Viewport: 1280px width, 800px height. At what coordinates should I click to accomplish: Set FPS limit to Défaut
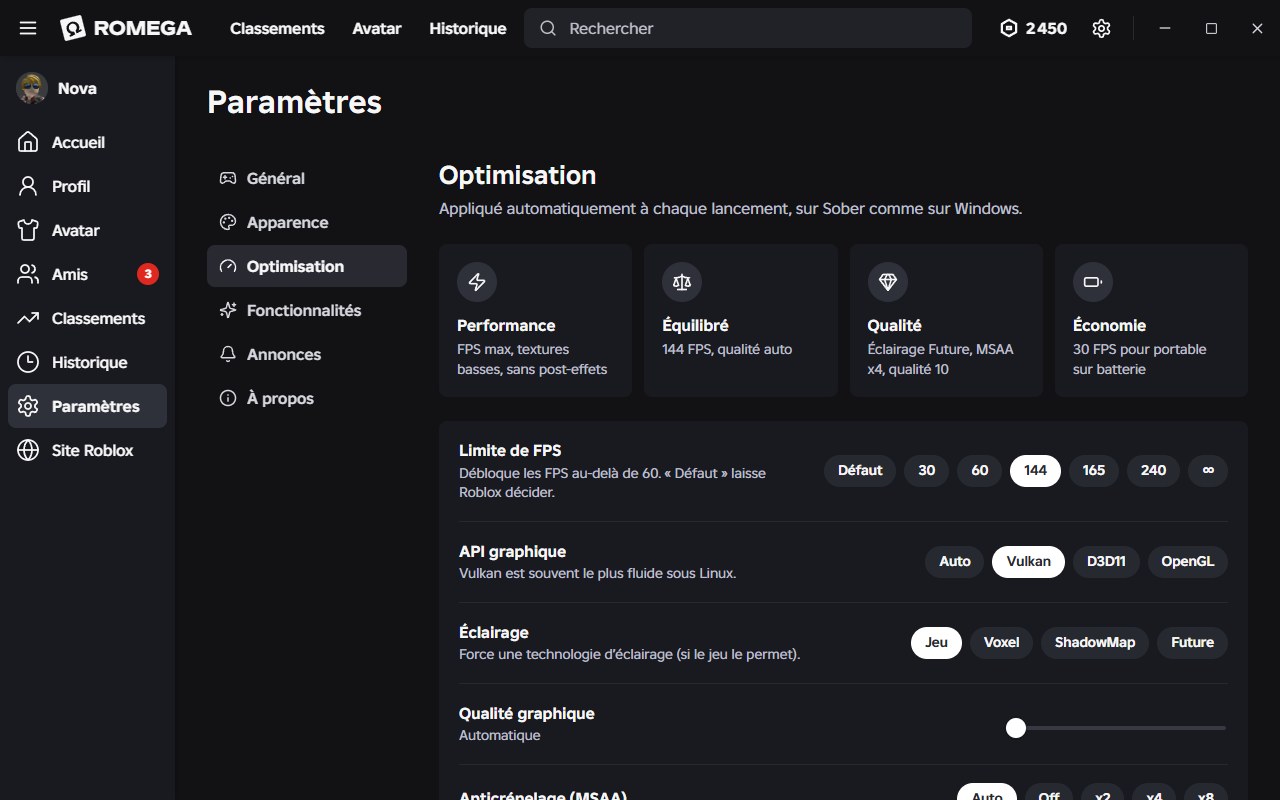[x=860, y=470]
